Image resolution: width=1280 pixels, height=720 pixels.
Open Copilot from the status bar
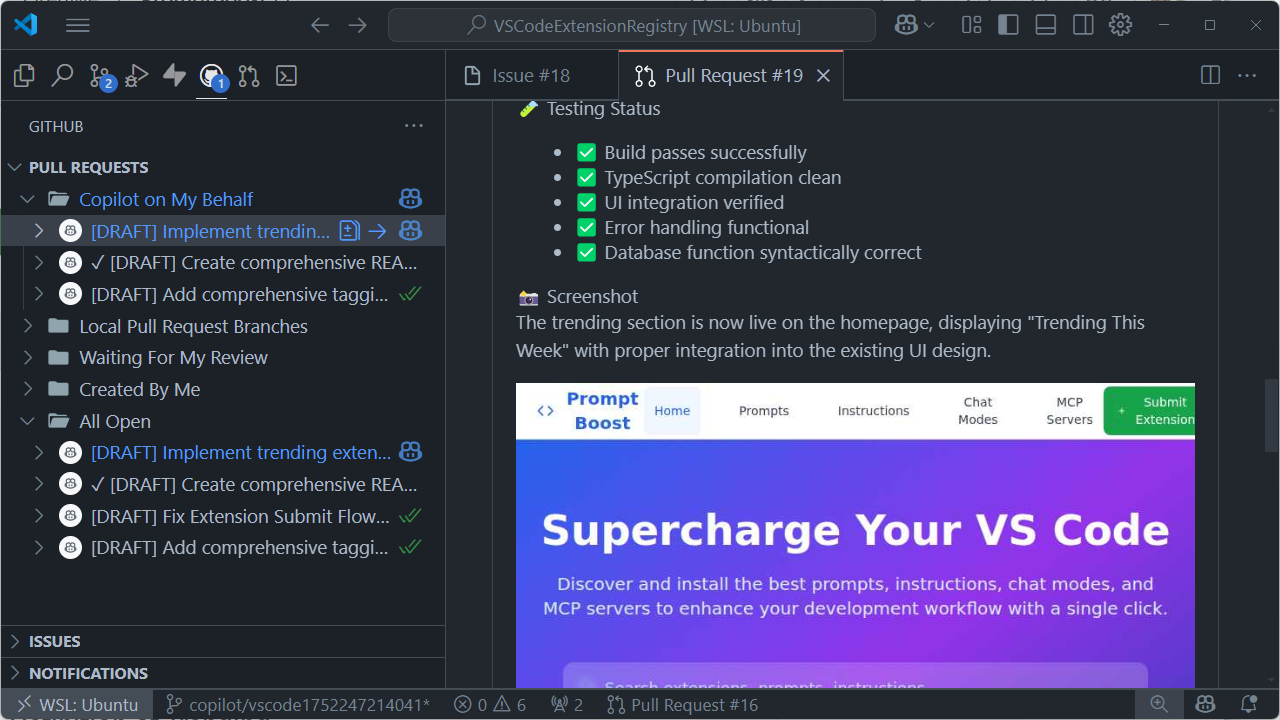pos(1205,704)
